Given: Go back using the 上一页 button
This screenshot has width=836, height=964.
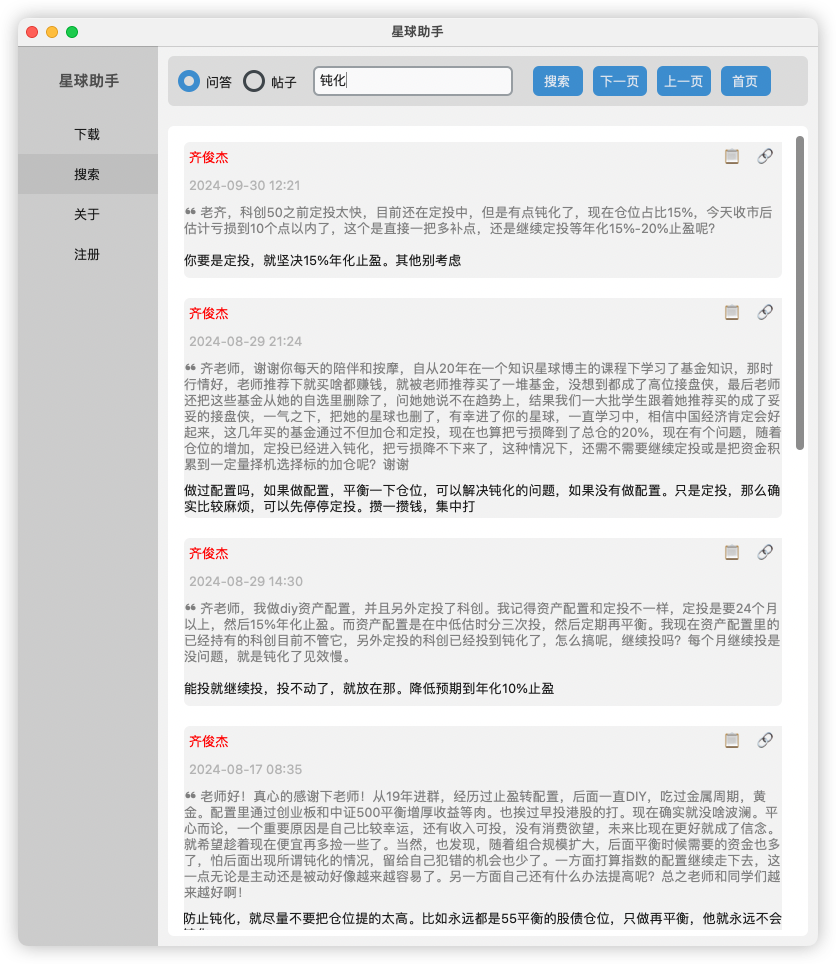Looking at the screenshot, I should click(683, 81).
